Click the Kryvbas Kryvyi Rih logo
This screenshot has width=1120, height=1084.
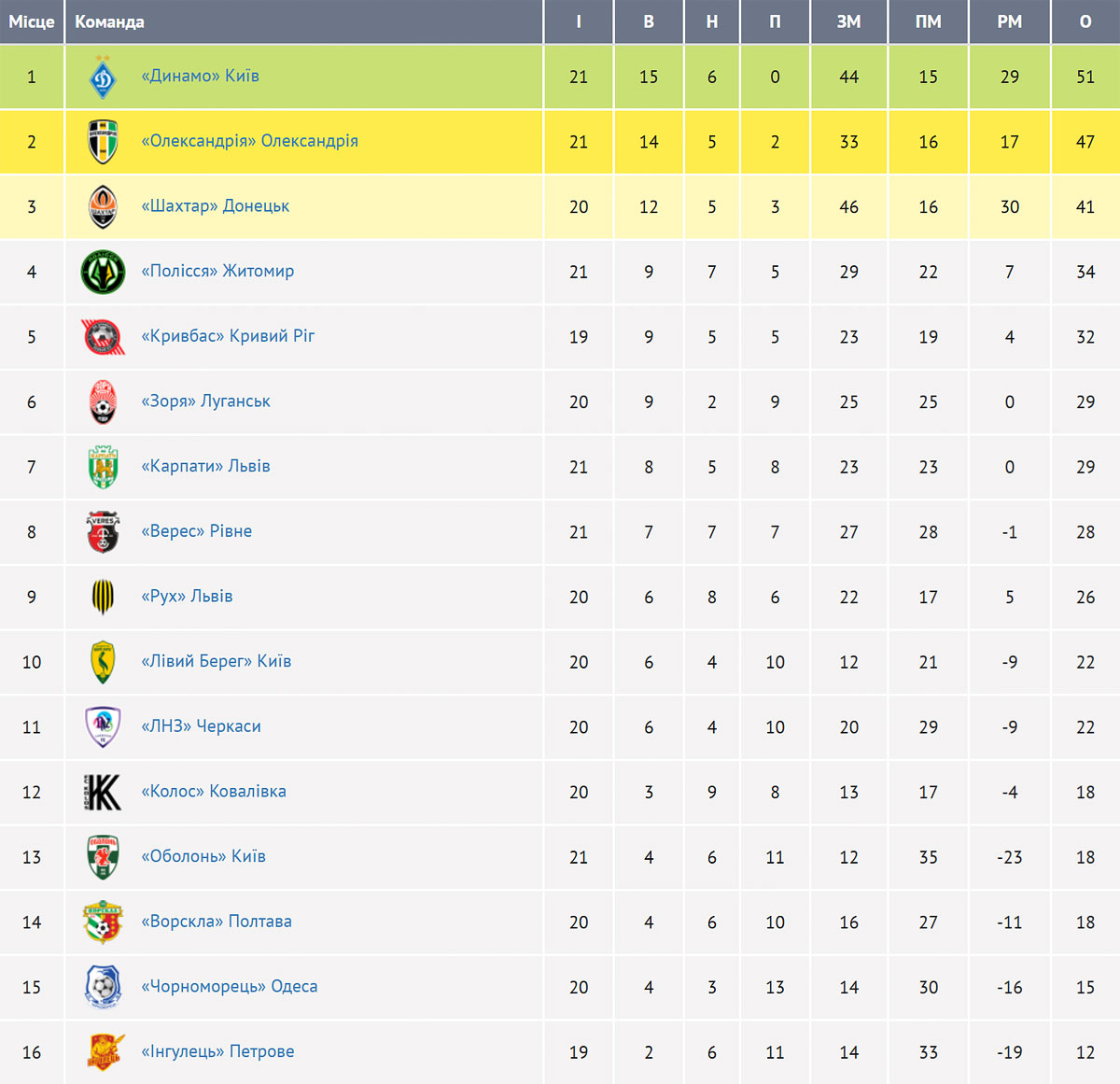point(103,337)
